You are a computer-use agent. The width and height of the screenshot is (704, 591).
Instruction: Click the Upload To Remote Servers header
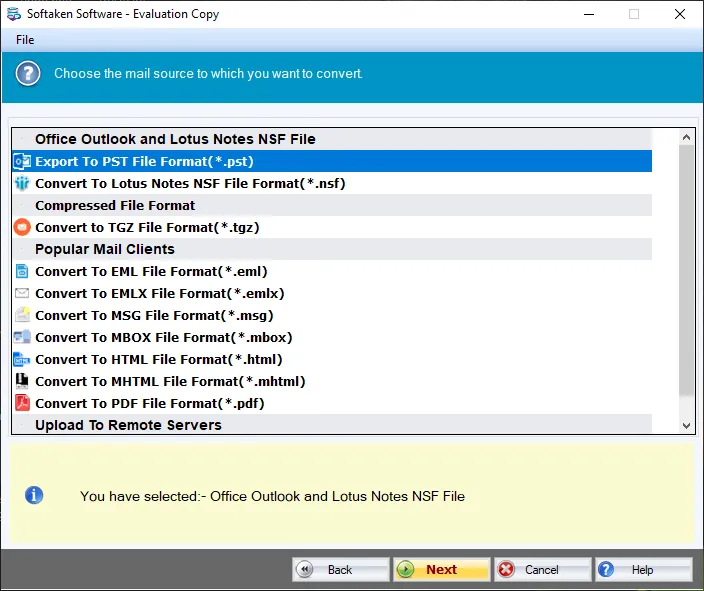pos(332,424)
